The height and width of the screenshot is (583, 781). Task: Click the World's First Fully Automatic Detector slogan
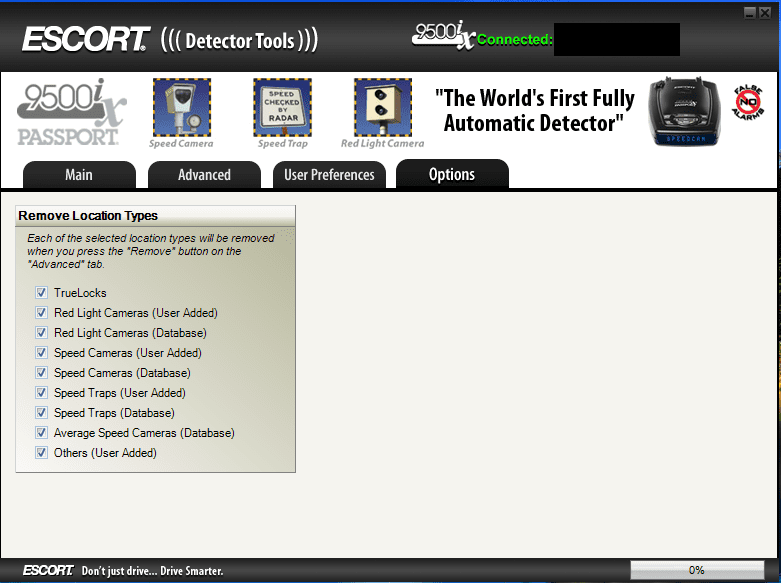(534, 111)
